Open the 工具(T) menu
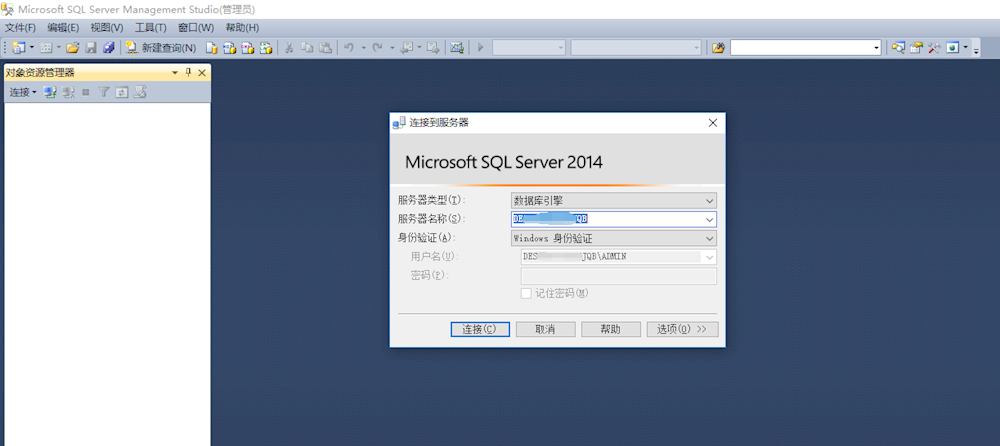Screen dimensions: 1000x446 (x=151, y=27)
